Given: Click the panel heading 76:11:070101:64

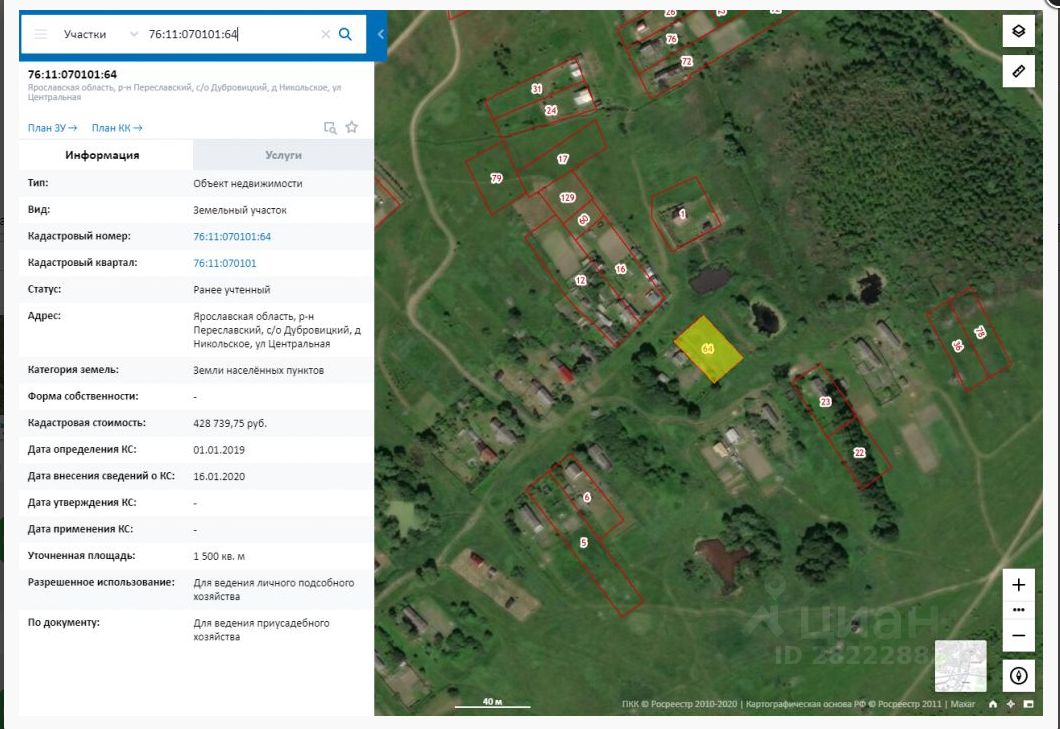Looking at the screenshot, I should [72, 74].
